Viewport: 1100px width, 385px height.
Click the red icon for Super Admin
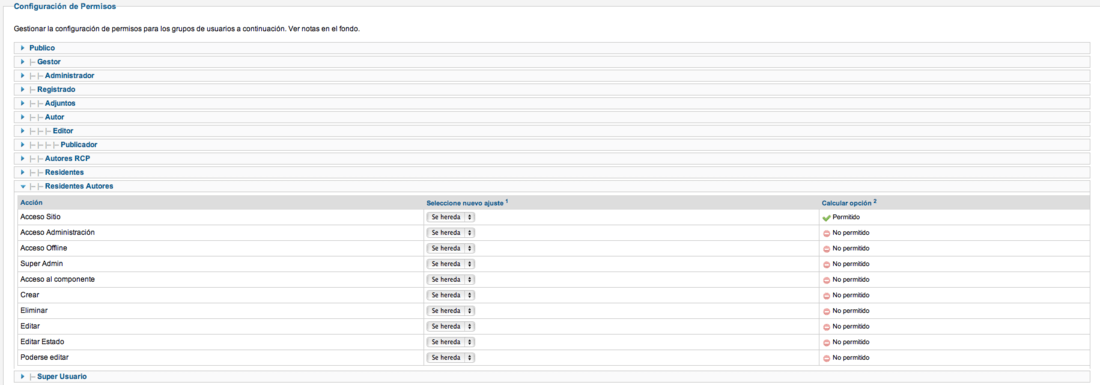(x=826, y=264)
